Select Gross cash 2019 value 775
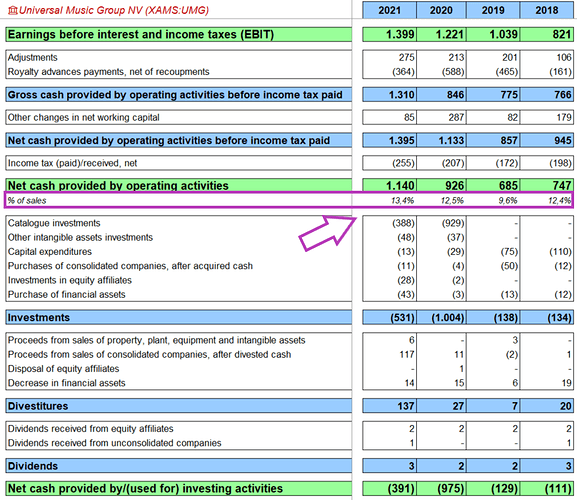Viewport: 577px width, 500px height. [509, 95]
